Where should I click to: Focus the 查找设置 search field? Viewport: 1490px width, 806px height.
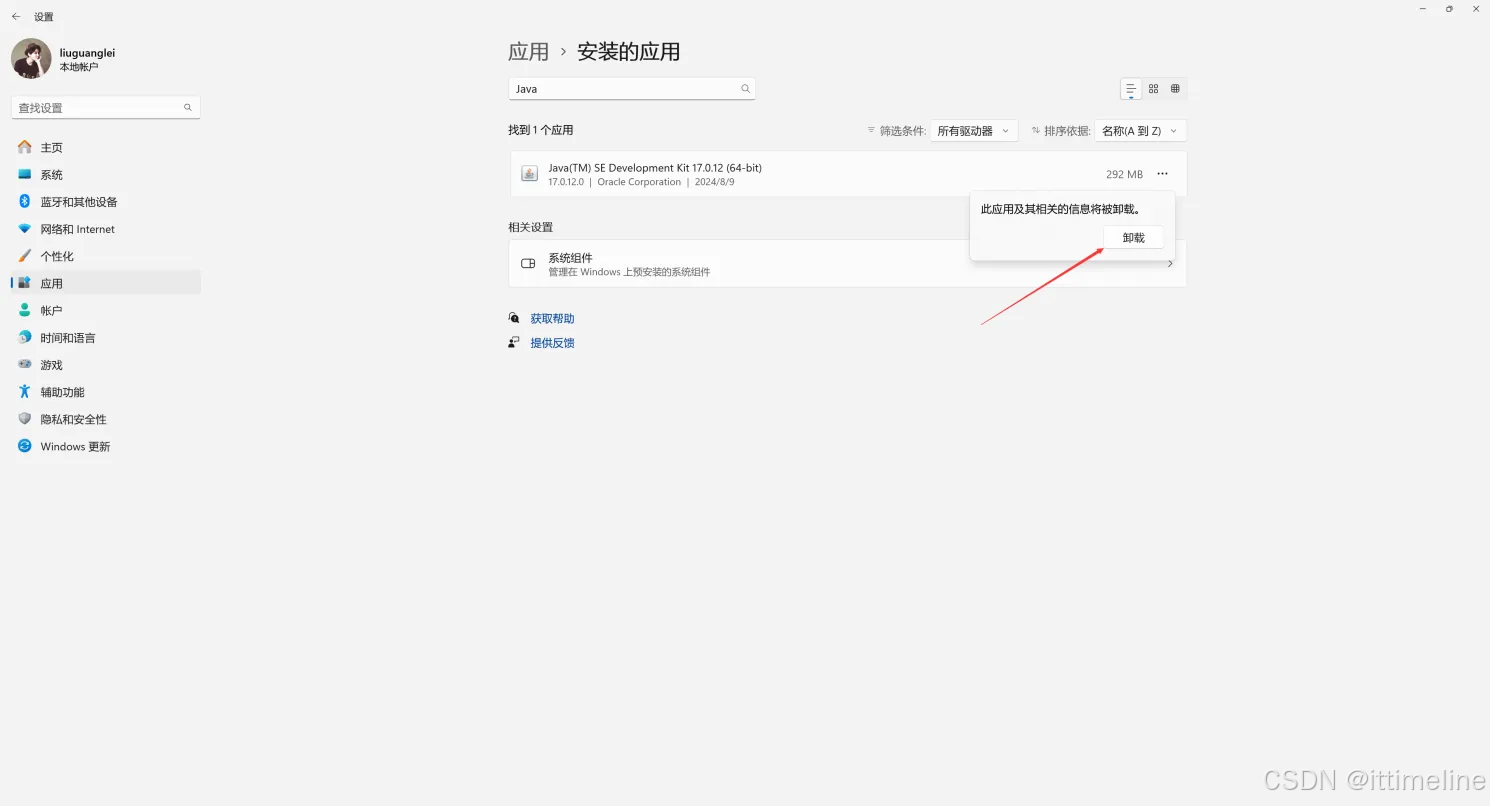coord(106,107)
